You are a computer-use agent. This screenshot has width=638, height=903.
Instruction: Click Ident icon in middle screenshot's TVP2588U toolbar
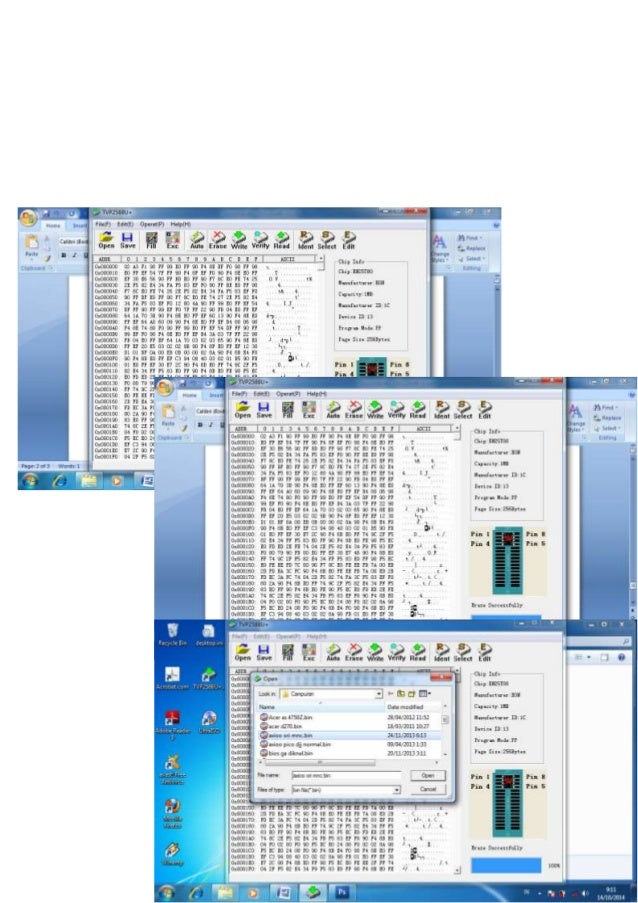click(x=442, y=409)
